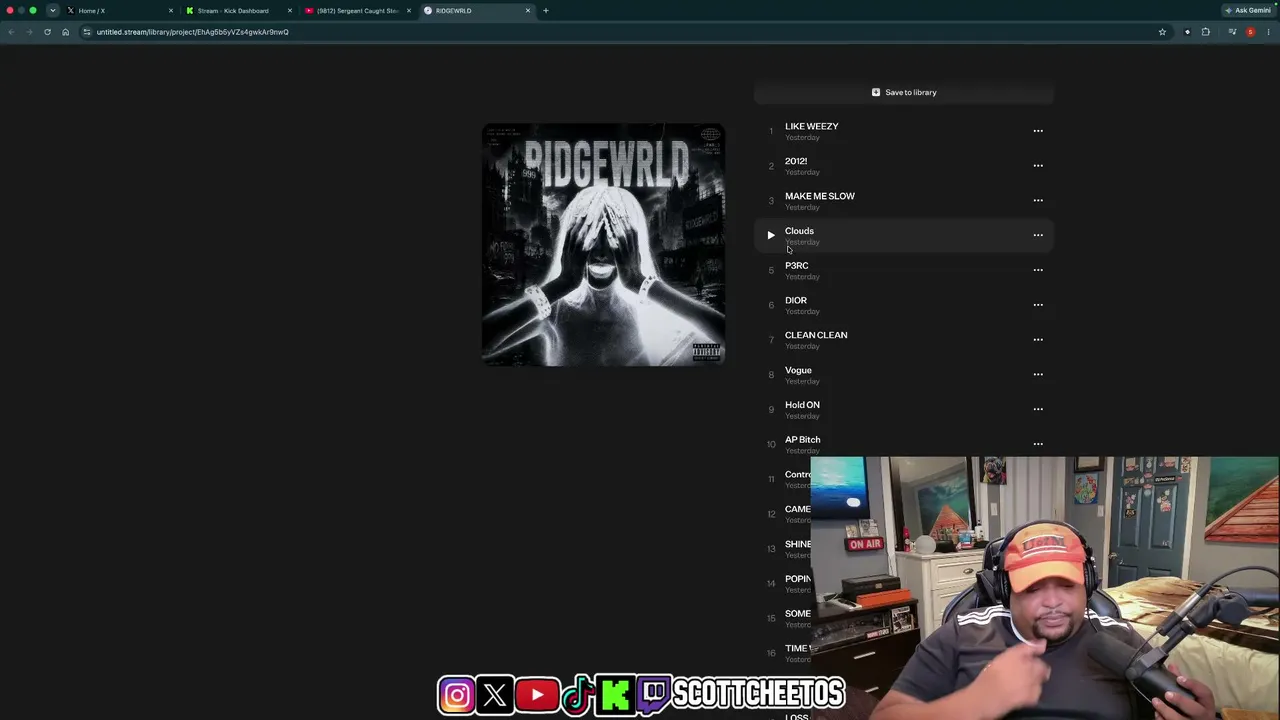Viewport: 1280px width, 720px height.
Task: Select the 2012! track title
Action: (x=796, y=161)
